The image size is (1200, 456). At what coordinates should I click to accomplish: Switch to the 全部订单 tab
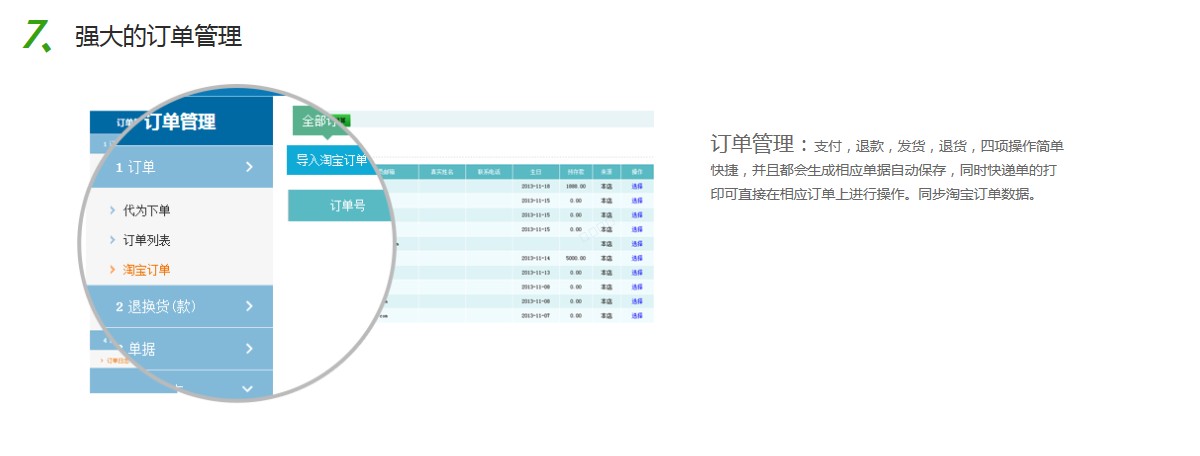point(321,122)
